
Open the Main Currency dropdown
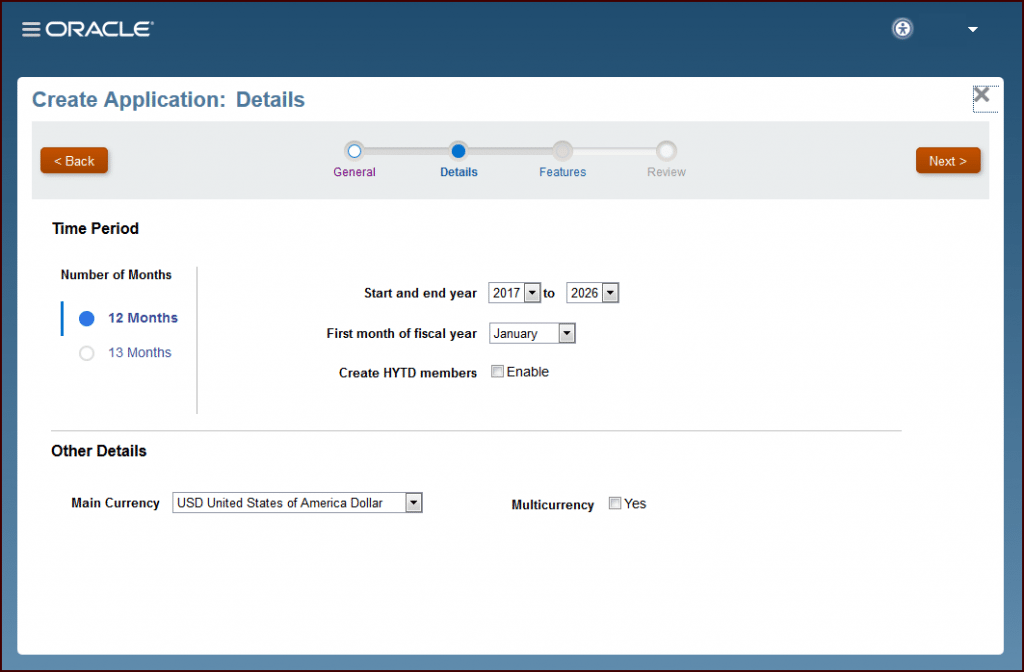(297, 503)
